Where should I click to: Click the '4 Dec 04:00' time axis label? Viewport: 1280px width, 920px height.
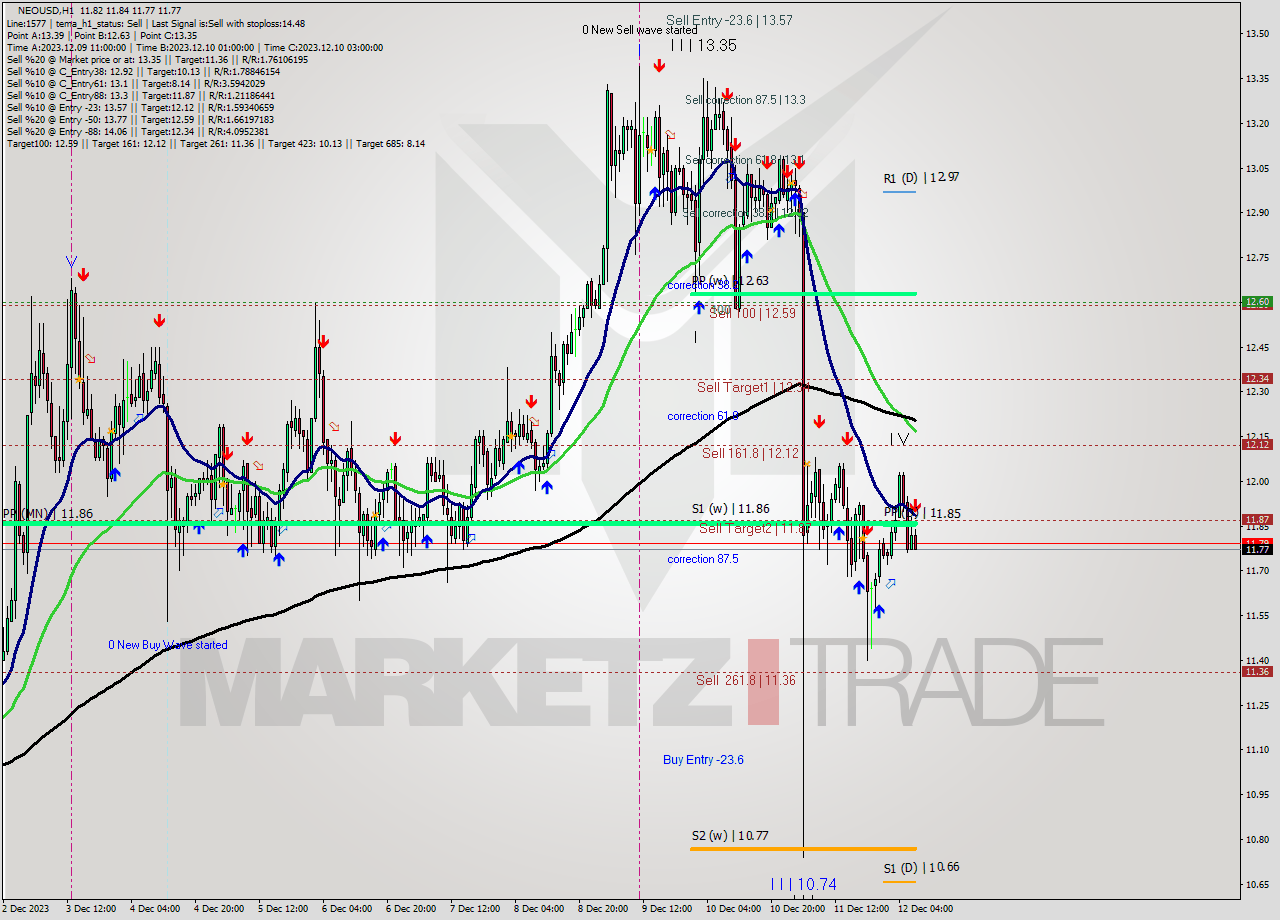point(155,909)
